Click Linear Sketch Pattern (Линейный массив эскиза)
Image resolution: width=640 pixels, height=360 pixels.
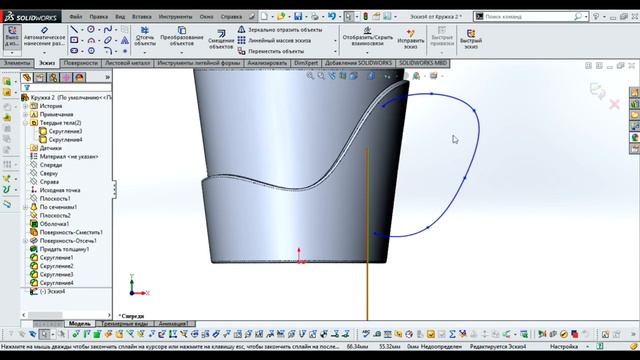coord(274,40)
